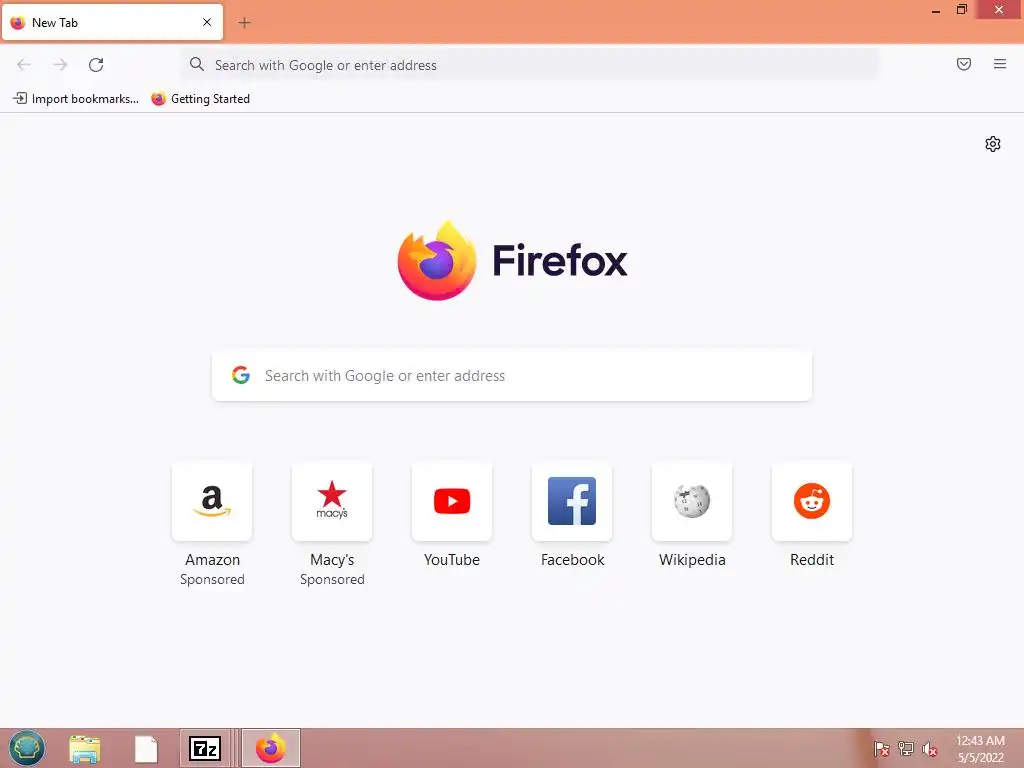Open the Save to Pocket icon
This screenshot has height=768, width=1024.
[963, 64]
